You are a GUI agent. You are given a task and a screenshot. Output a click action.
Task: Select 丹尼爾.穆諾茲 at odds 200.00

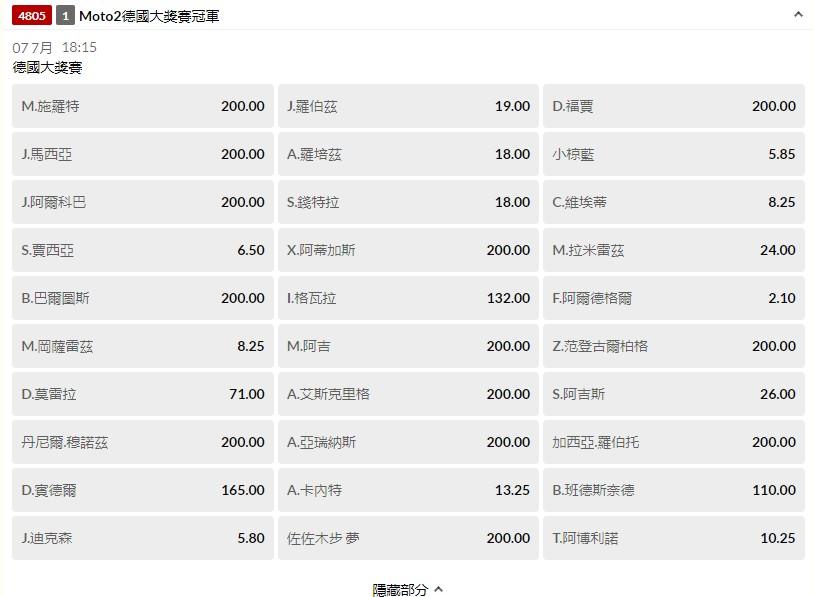tap(143, 442)
